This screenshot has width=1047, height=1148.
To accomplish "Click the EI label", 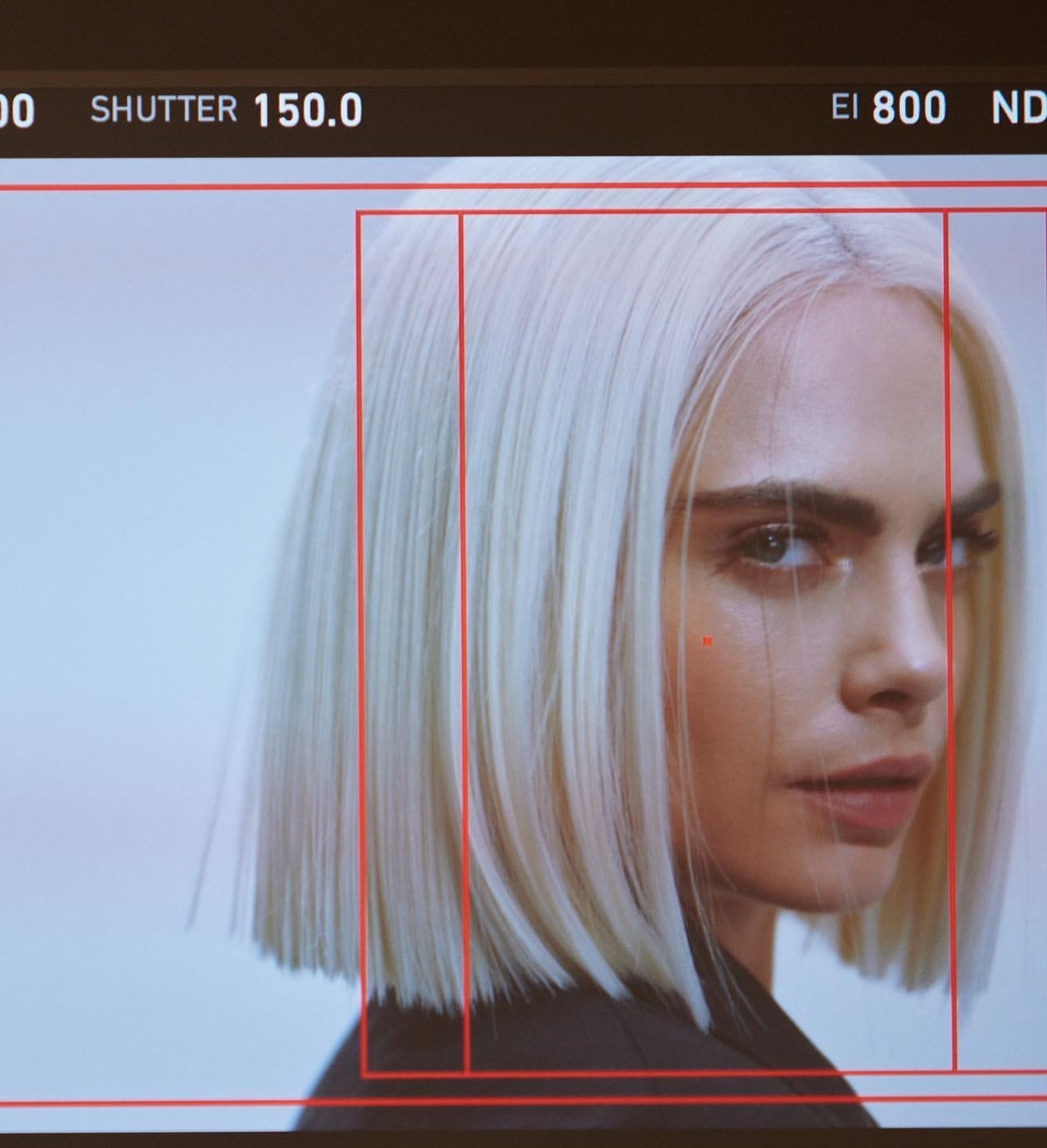I will (x=844, y=108).
